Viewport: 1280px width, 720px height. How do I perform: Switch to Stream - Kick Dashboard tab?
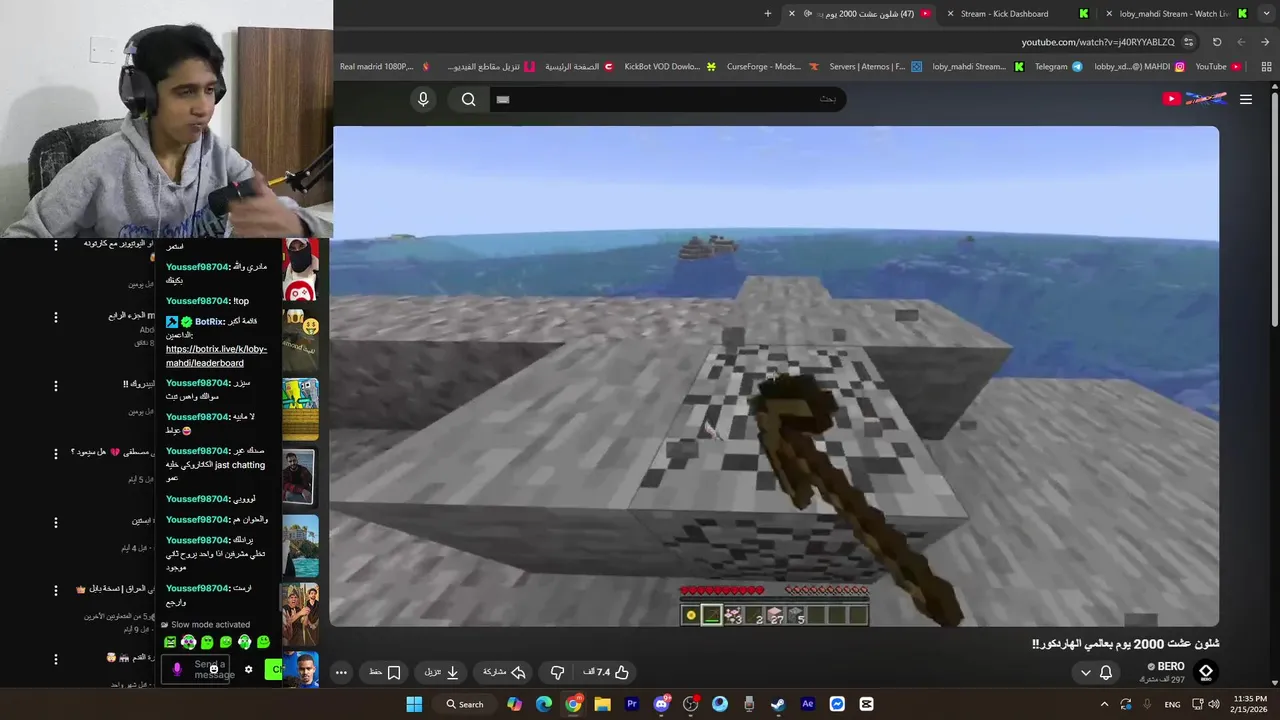pos(1018,14)
